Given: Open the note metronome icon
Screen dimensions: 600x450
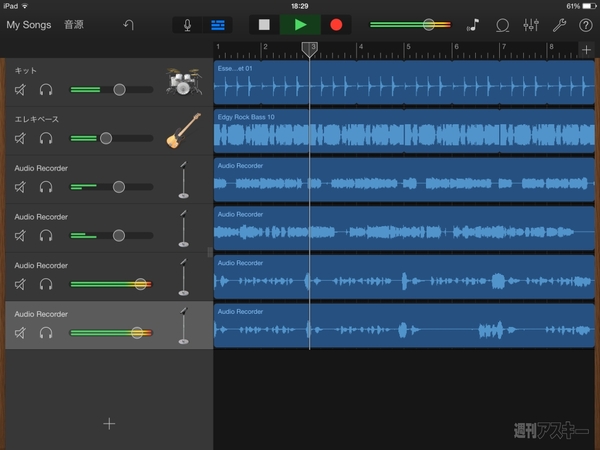Looking at the screenshot, I should (x=473, y=24).
